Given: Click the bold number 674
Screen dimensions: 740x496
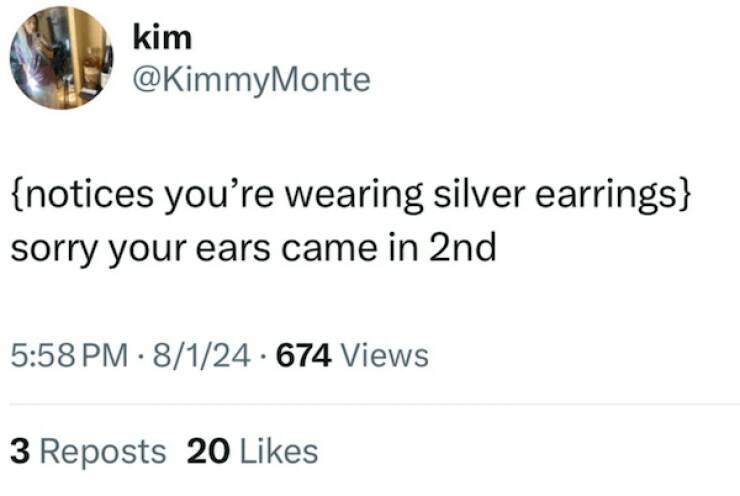Looking at the screenshot, I should click(x=303, y=355).
